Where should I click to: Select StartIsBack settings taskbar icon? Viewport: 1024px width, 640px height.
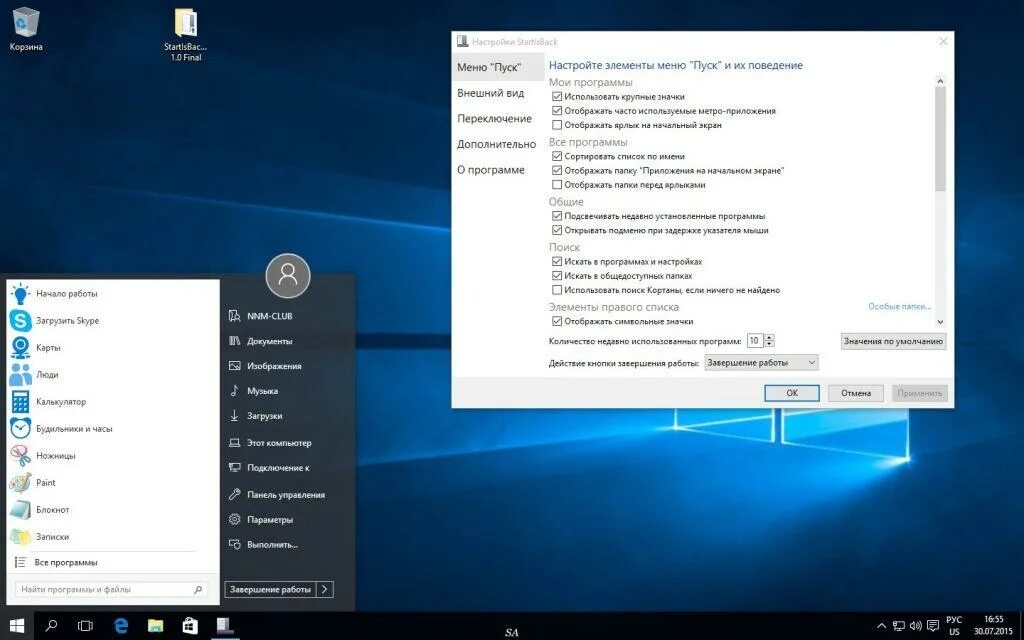tap(225, 626)
